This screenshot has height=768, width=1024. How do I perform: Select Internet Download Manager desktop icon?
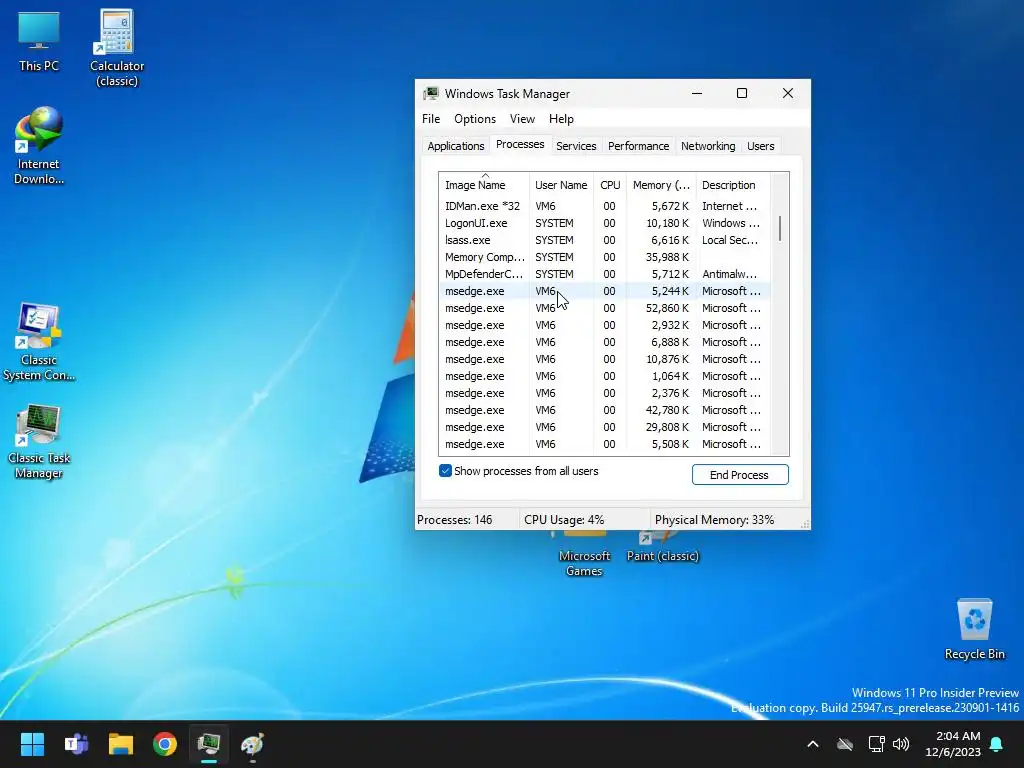39,146
